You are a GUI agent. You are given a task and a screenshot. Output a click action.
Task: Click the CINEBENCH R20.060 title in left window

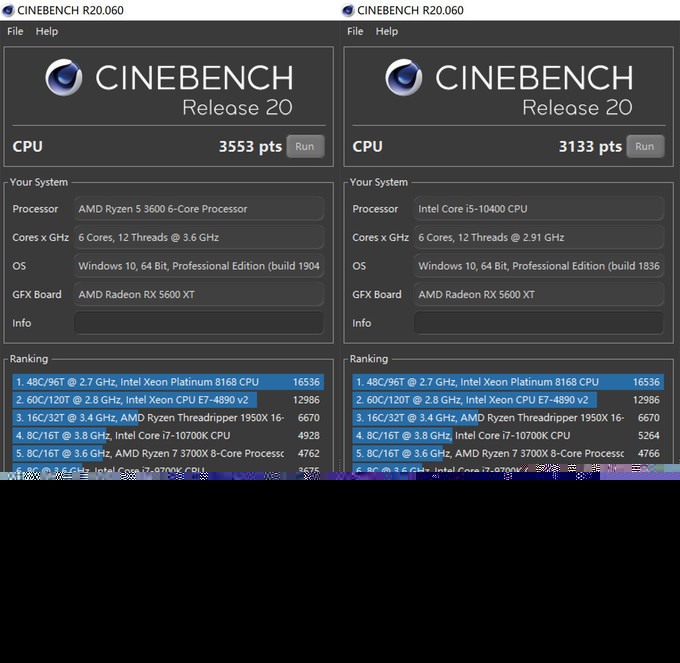pos(70,10)
